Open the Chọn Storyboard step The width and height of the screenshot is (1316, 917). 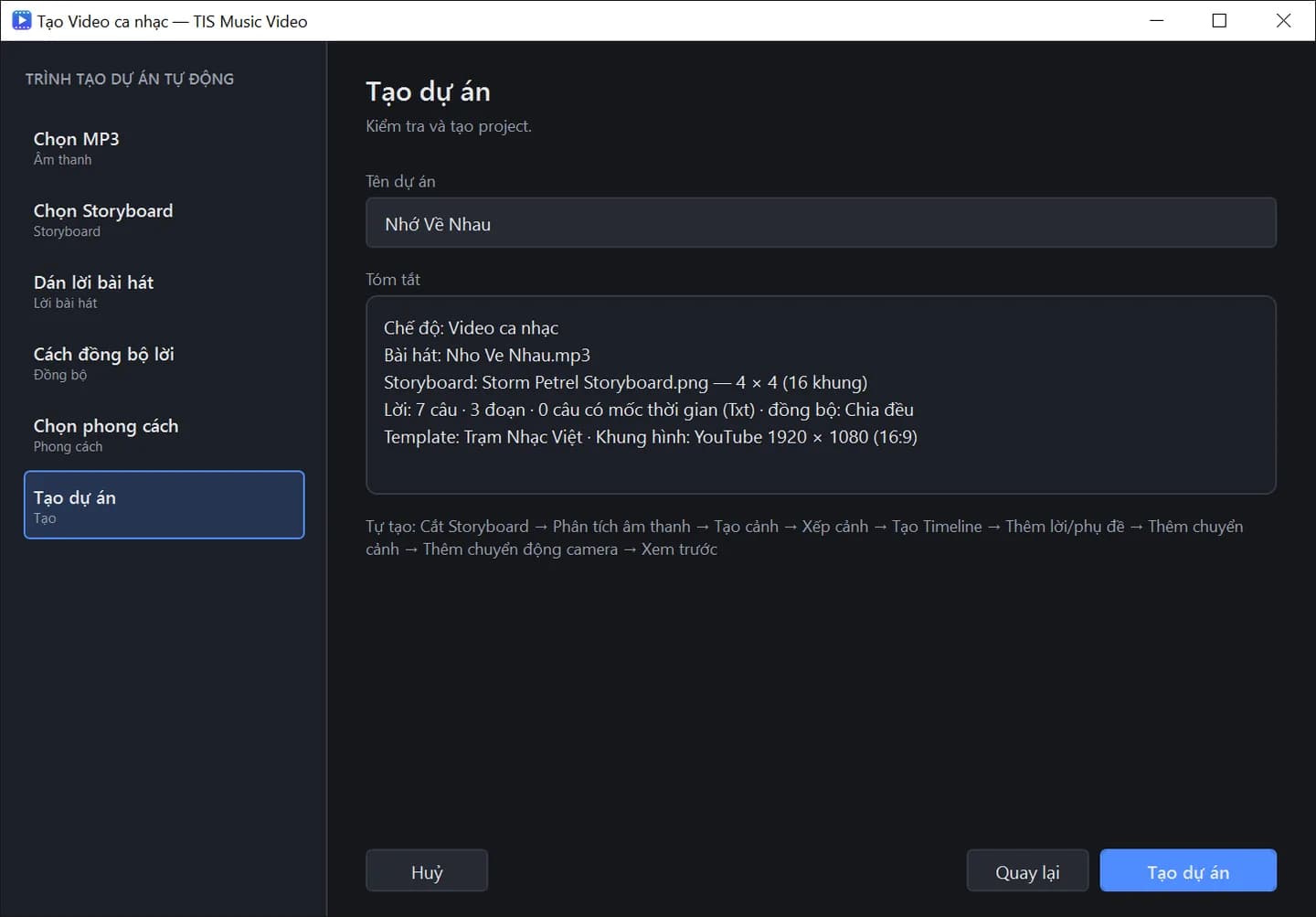click(164, 219)
